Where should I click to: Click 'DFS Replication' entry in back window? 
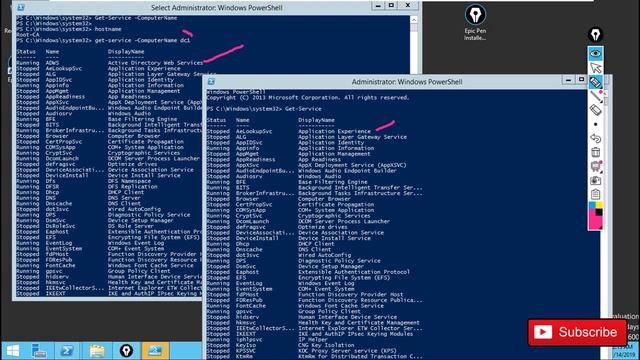pos(132,187)
